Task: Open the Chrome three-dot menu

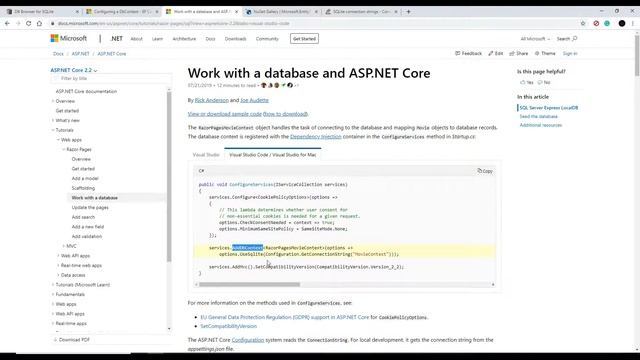Action: 633,24
